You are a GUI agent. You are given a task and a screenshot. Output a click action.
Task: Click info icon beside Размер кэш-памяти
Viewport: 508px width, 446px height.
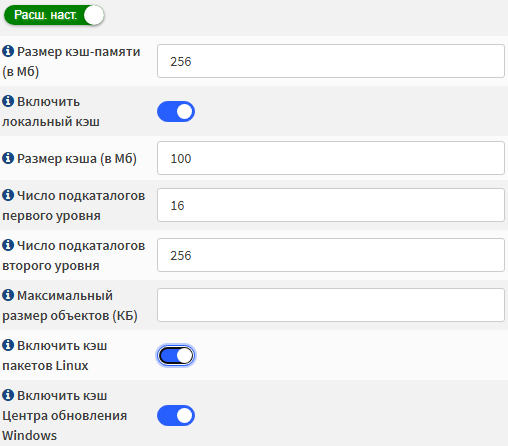pyautogui.click(x=8, y=51)
